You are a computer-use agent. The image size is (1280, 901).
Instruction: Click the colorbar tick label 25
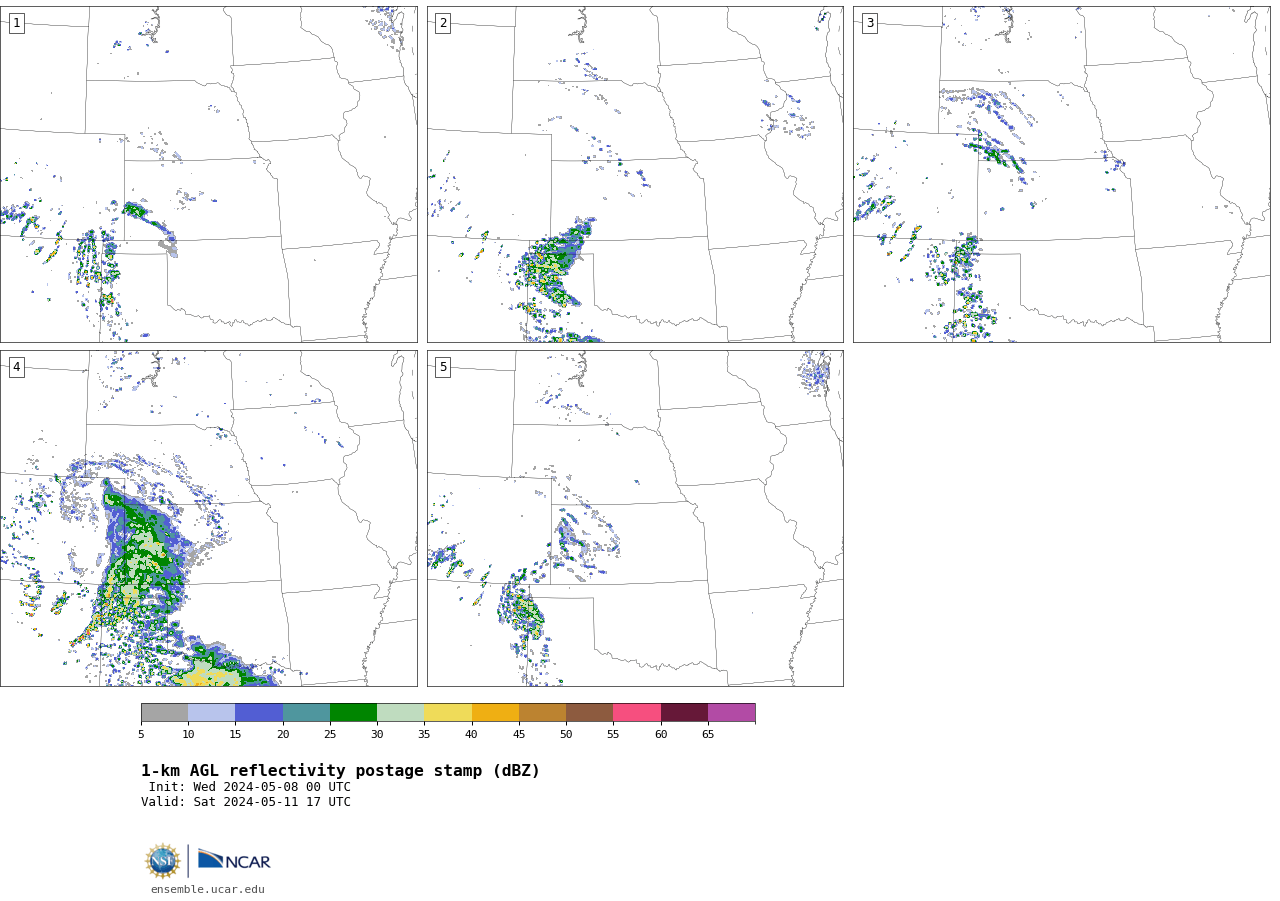tap(330, 735)
